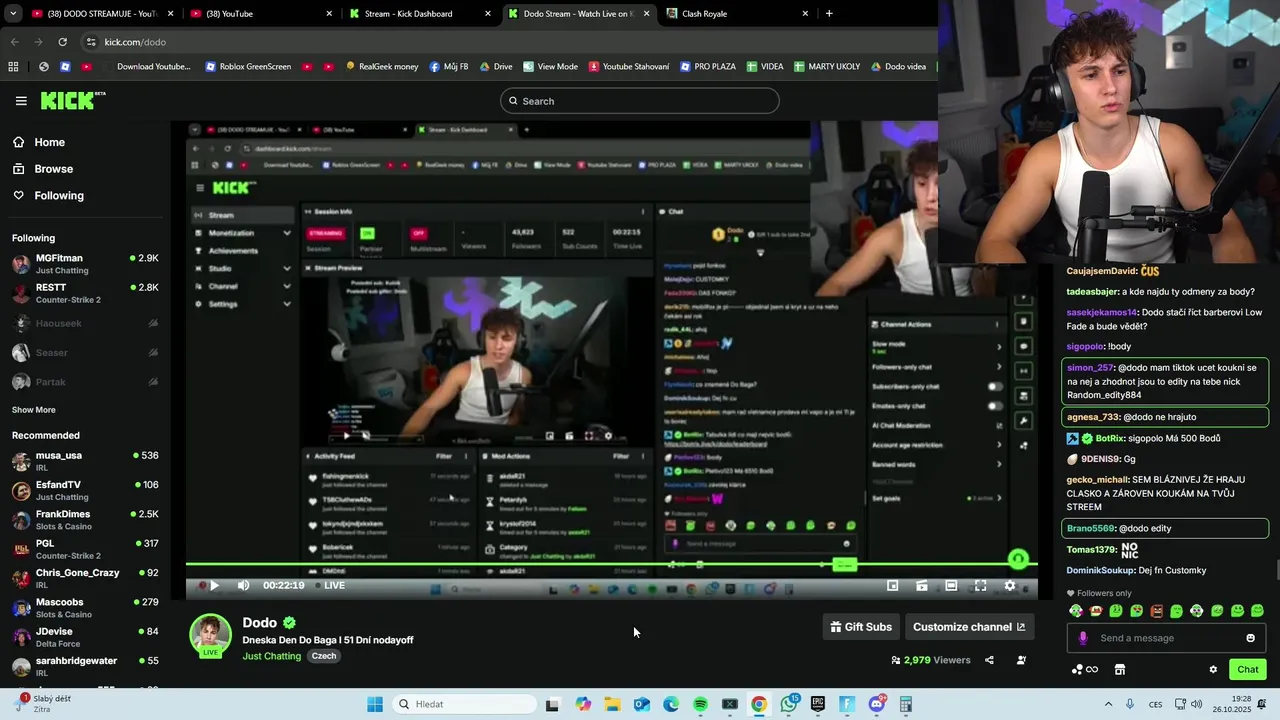This screenshot has width=1280, height=720.
Task: Open Spotify from the taskbar
Action: 700,704
